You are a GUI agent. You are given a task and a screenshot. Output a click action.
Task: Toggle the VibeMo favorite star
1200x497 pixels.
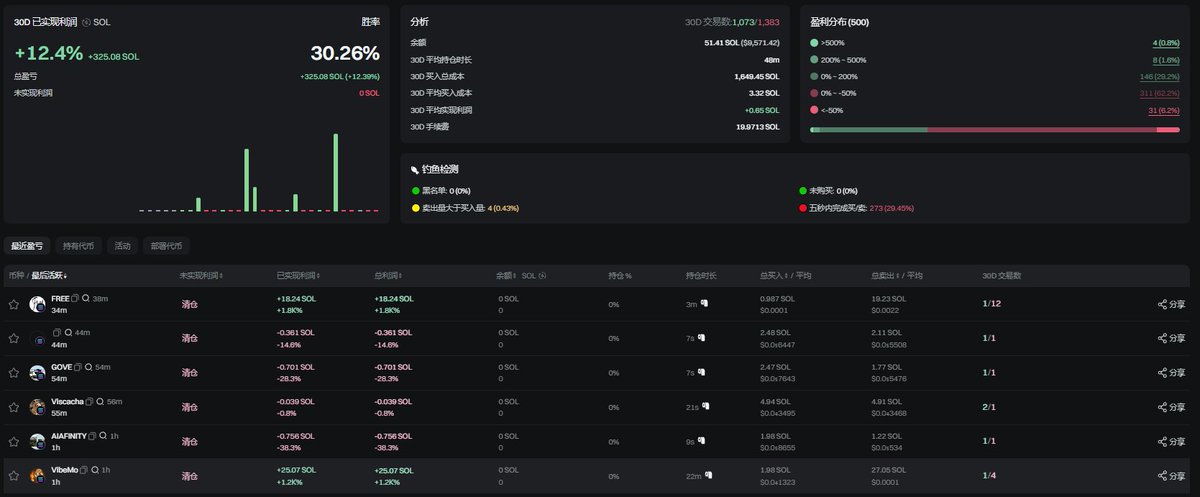click(x=15, y=476)
